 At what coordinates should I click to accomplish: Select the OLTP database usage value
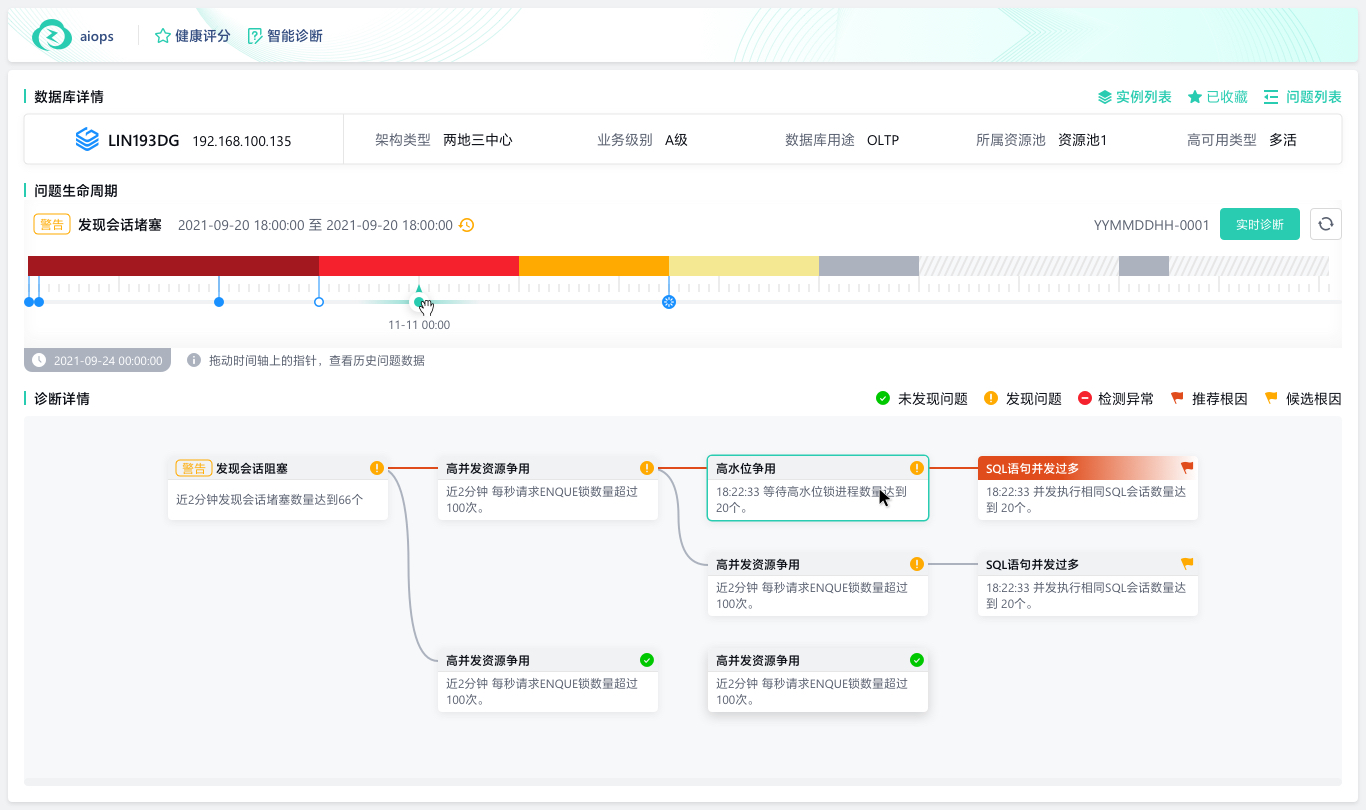[x=883, y=140]
